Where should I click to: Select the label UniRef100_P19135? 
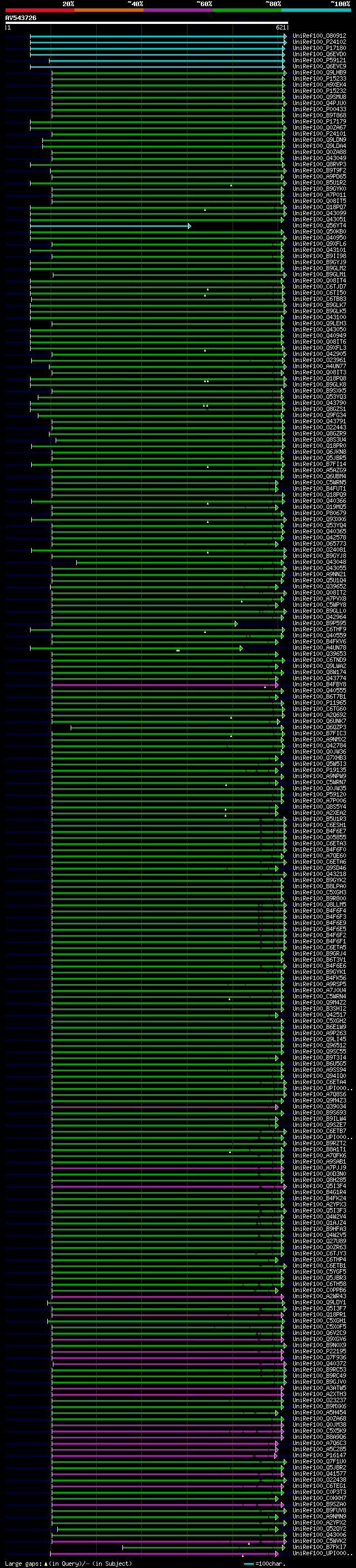click(x=319, y=770)
